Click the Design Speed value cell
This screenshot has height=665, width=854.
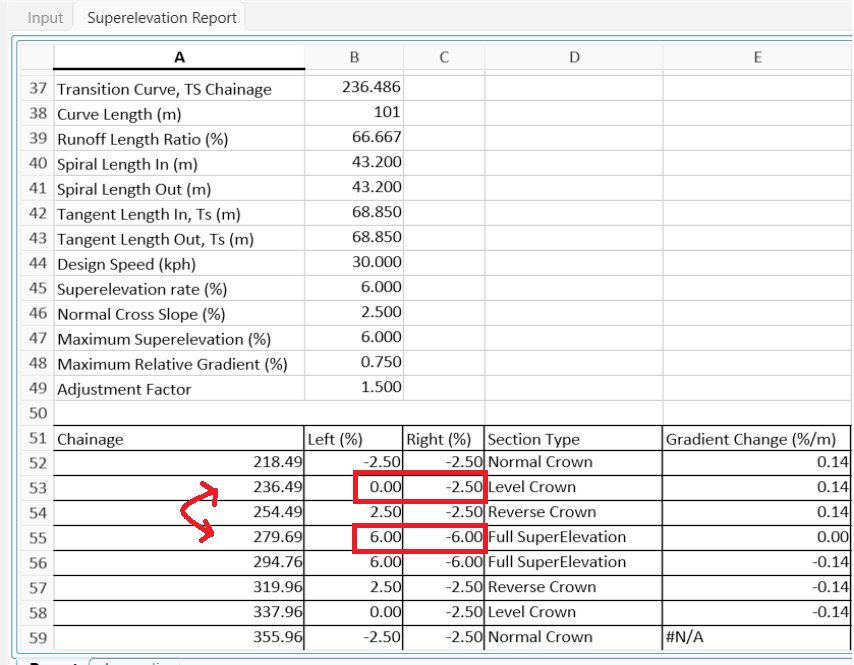[353, 264]
